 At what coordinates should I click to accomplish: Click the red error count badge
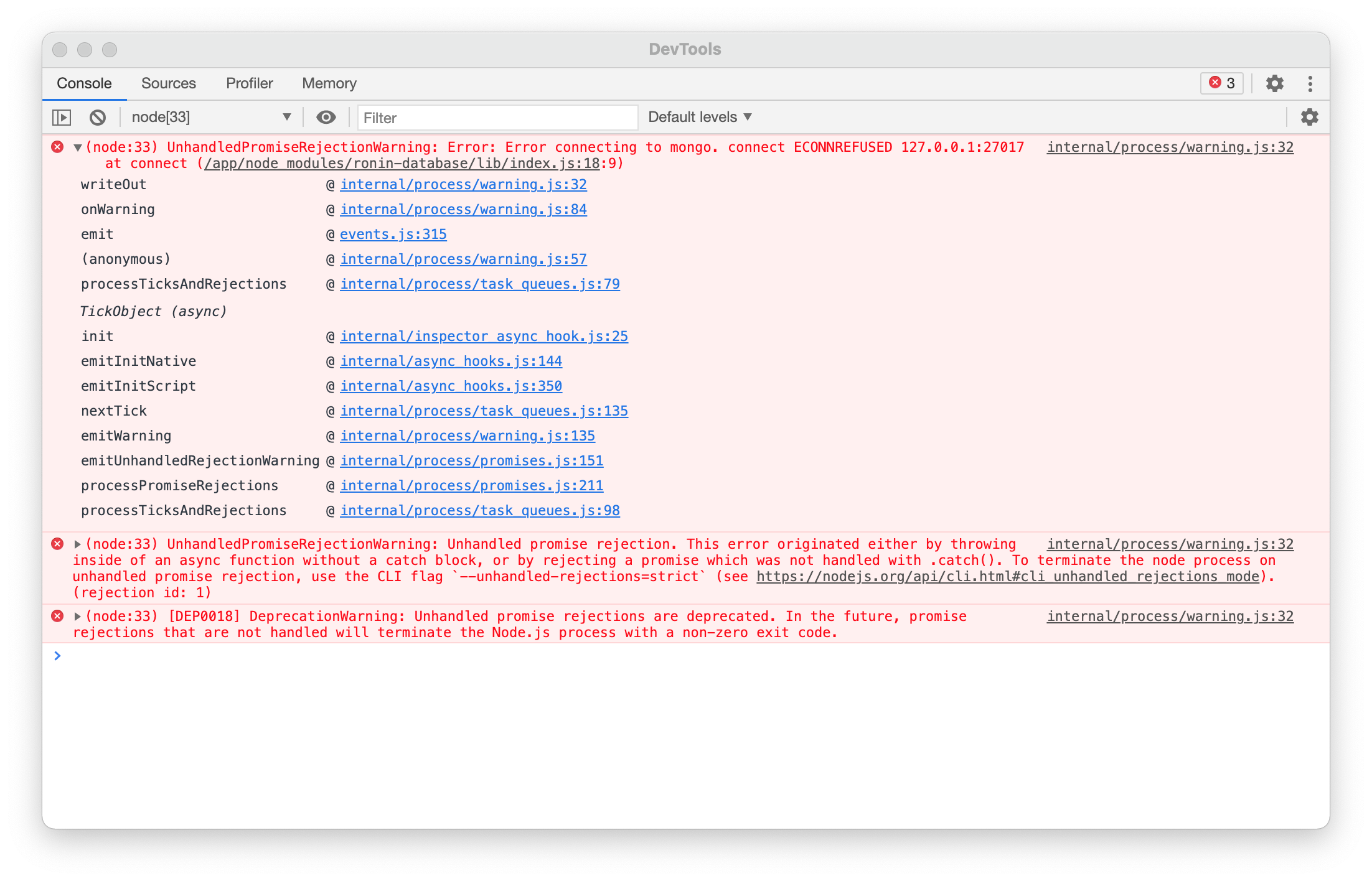[1221, 83]
